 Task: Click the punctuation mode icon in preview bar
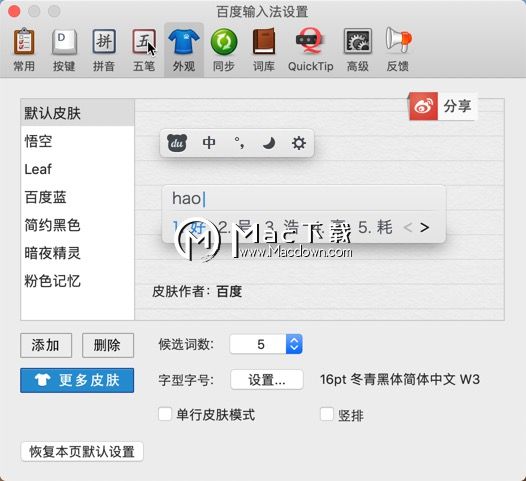coord(239,143)
